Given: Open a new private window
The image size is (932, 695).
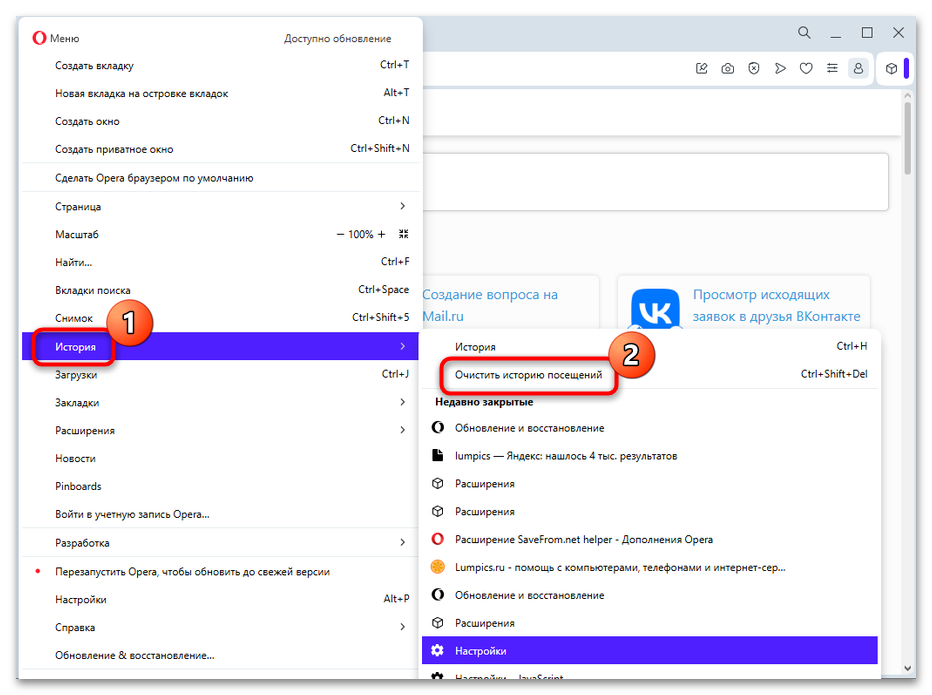Looking at the screenshot, I should tap(220, 149).
